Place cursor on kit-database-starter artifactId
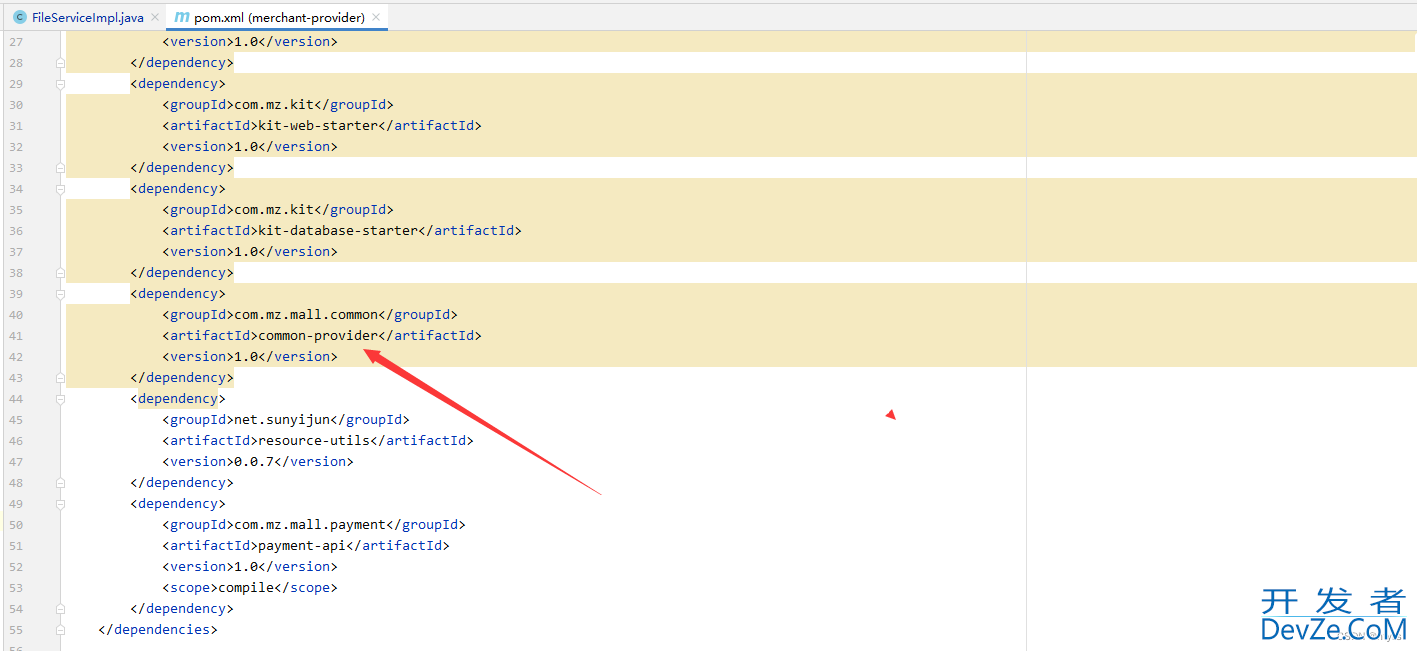Image resolution: width=1417 pixels, height=651 pixels. point(338,231)
